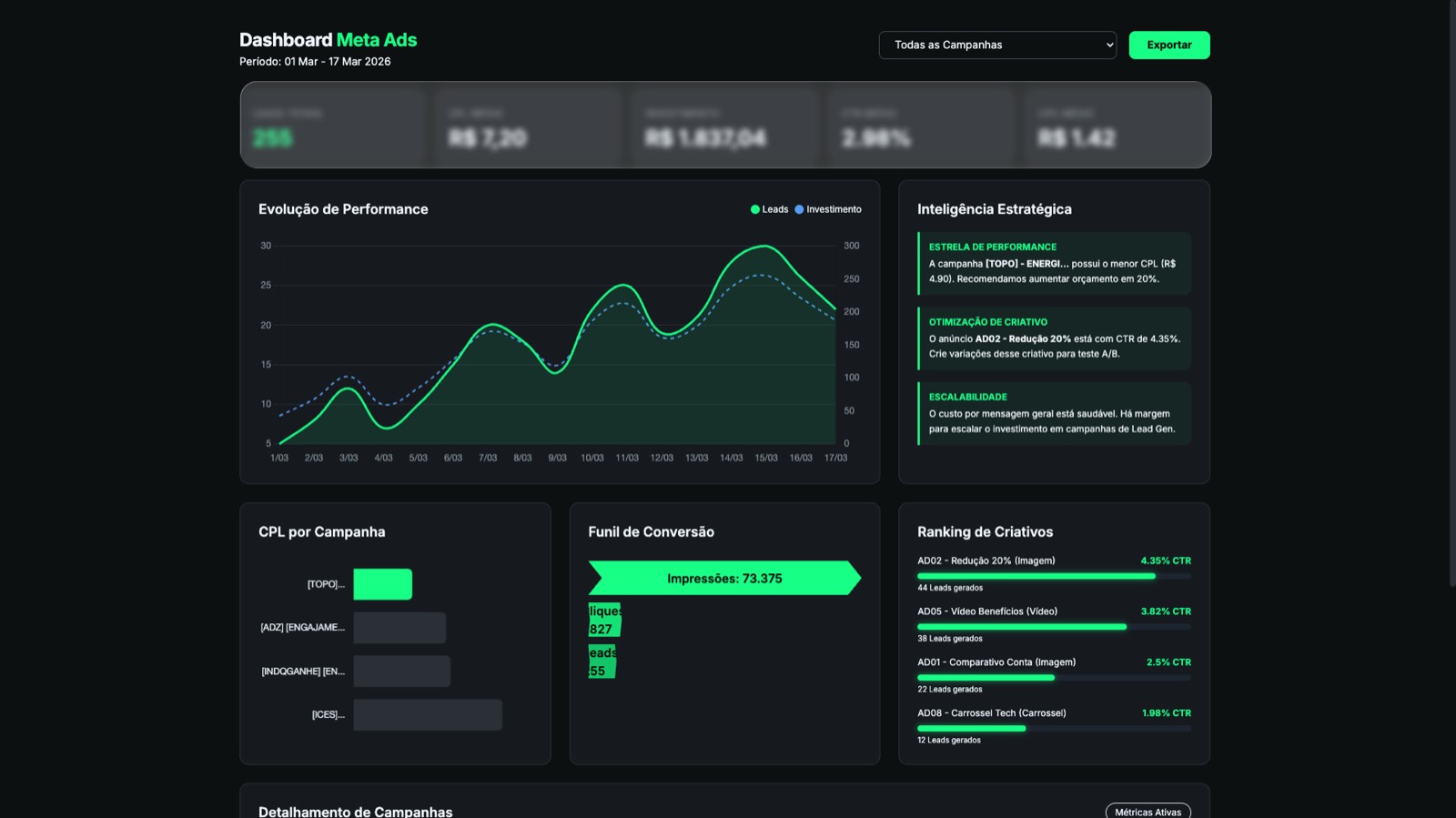Viewport: 1456px width, 818px height.
Task: Click the 3.82% CTR value
Action: pos(1166,611)
